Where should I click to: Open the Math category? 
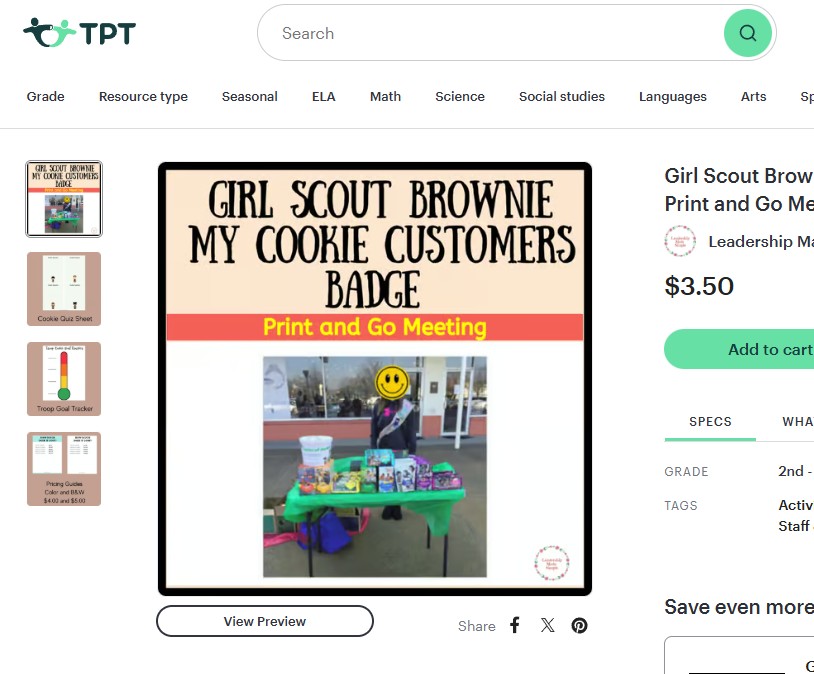[385, 97]
